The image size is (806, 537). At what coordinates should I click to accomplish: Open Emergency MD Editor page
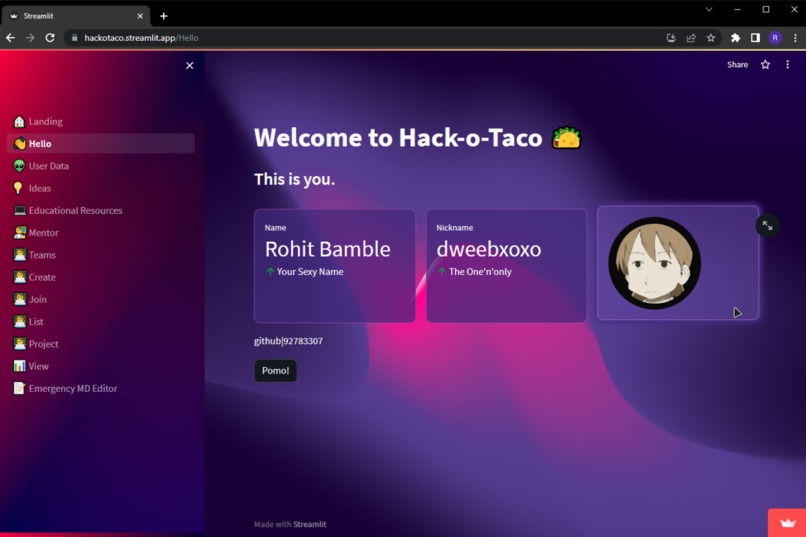pyautogui.click(x=100, y=388)
